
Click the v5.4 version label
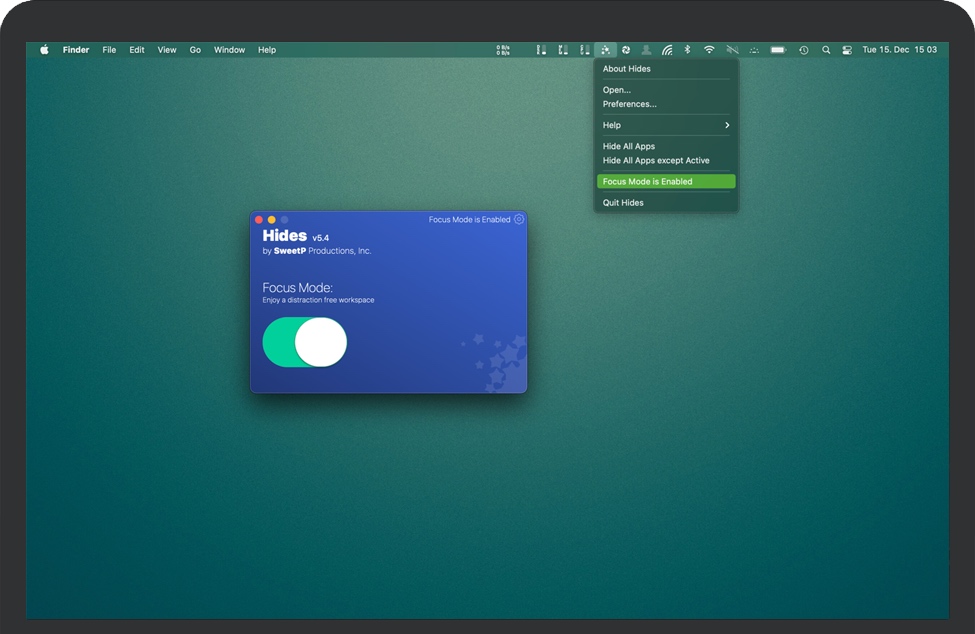[321, 238]
